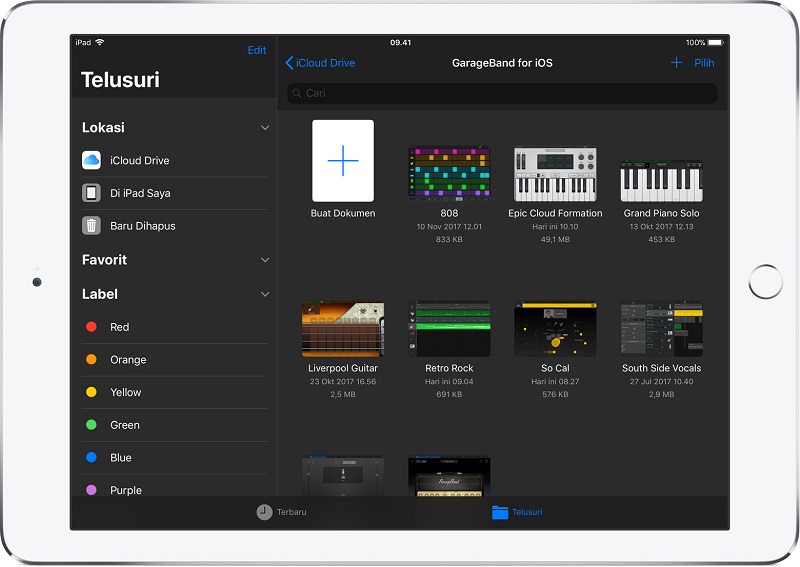Tap the Liverpool Guitar file name
This screenshot has height=567, width=800.
coord(343,368)
